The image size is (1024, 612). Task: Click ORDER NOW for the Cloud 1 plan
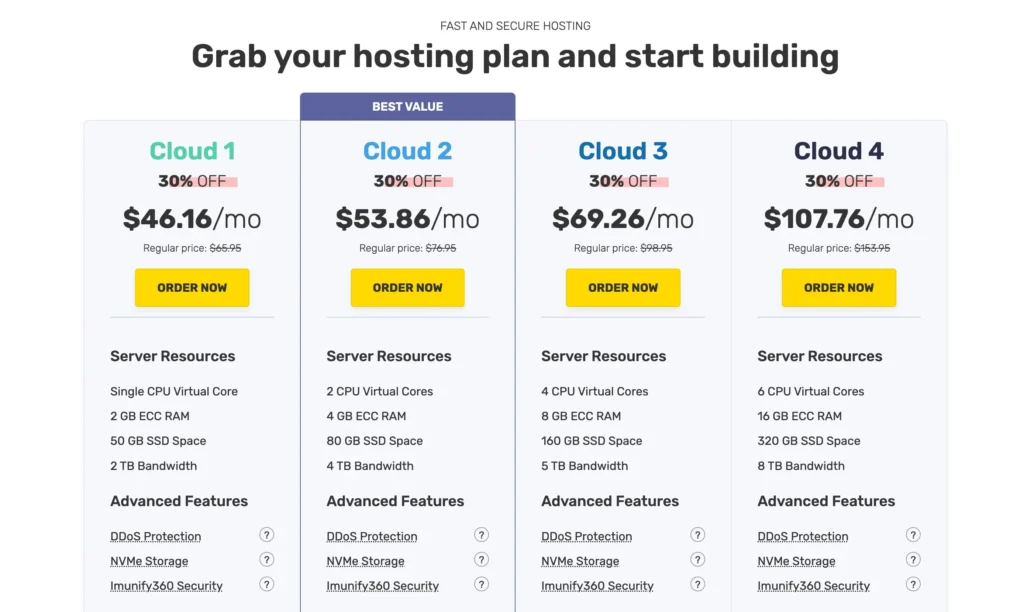tap(192, 287)
